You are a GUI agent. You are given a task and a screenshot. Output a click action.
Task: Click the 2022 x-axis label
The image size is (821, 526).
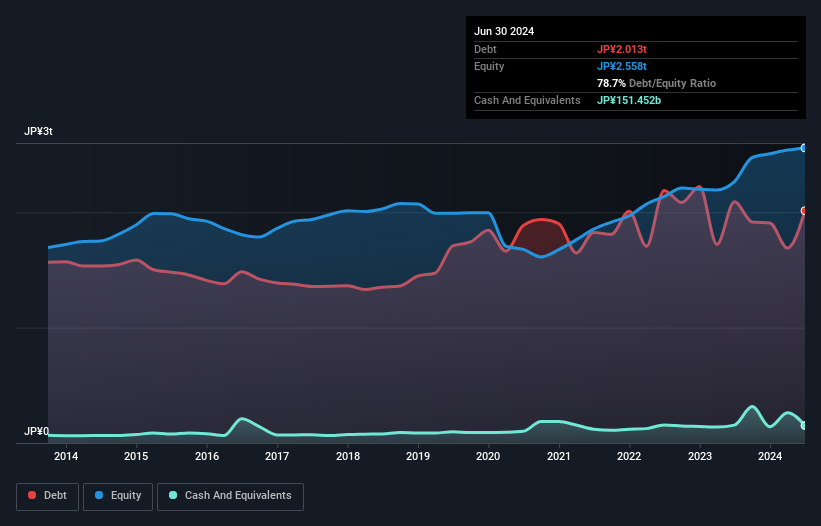coord(629,456)
